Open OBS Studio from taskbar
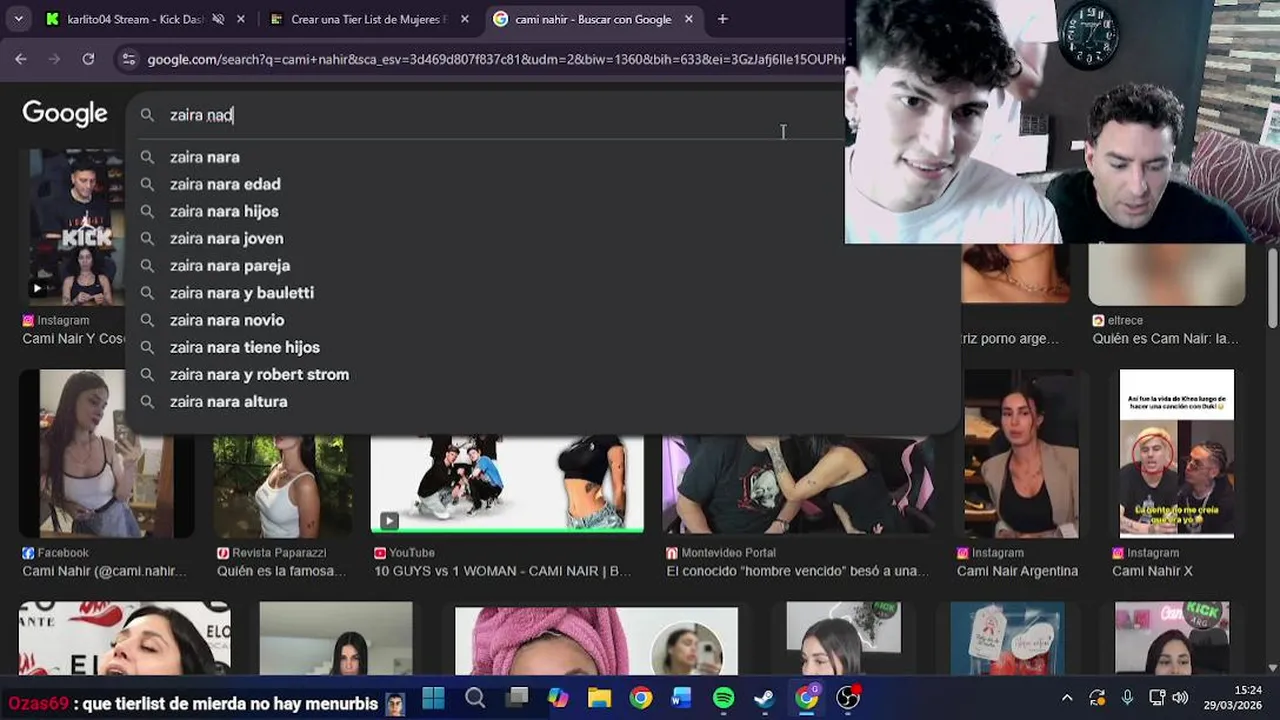Image resolution: width=1280 pixels, height=720 pixels. [x=848, y=698]
